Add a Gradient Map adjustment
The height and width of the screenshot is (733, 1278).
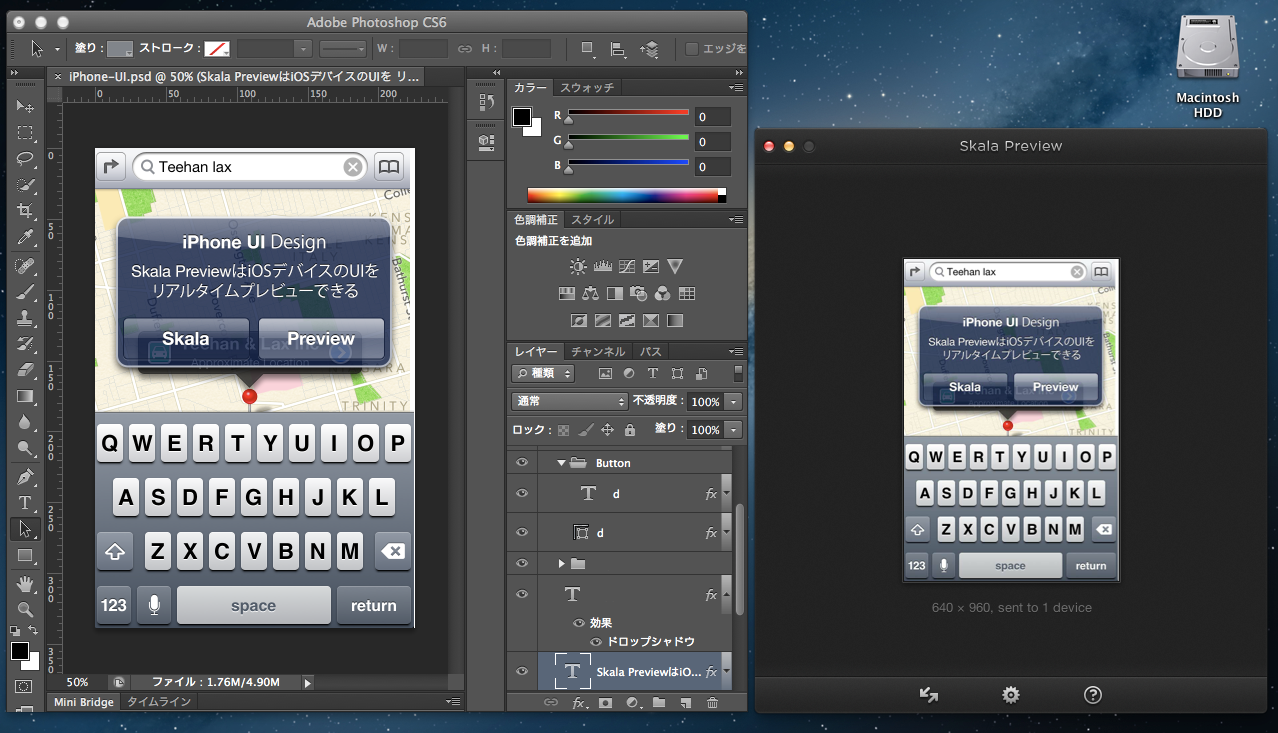675,321
